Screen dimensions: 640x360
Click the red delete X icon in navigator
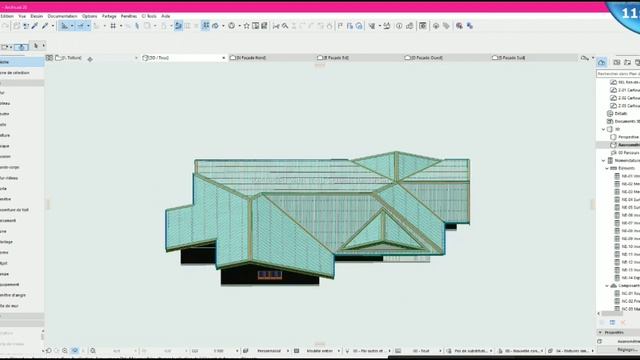(623, 322)
